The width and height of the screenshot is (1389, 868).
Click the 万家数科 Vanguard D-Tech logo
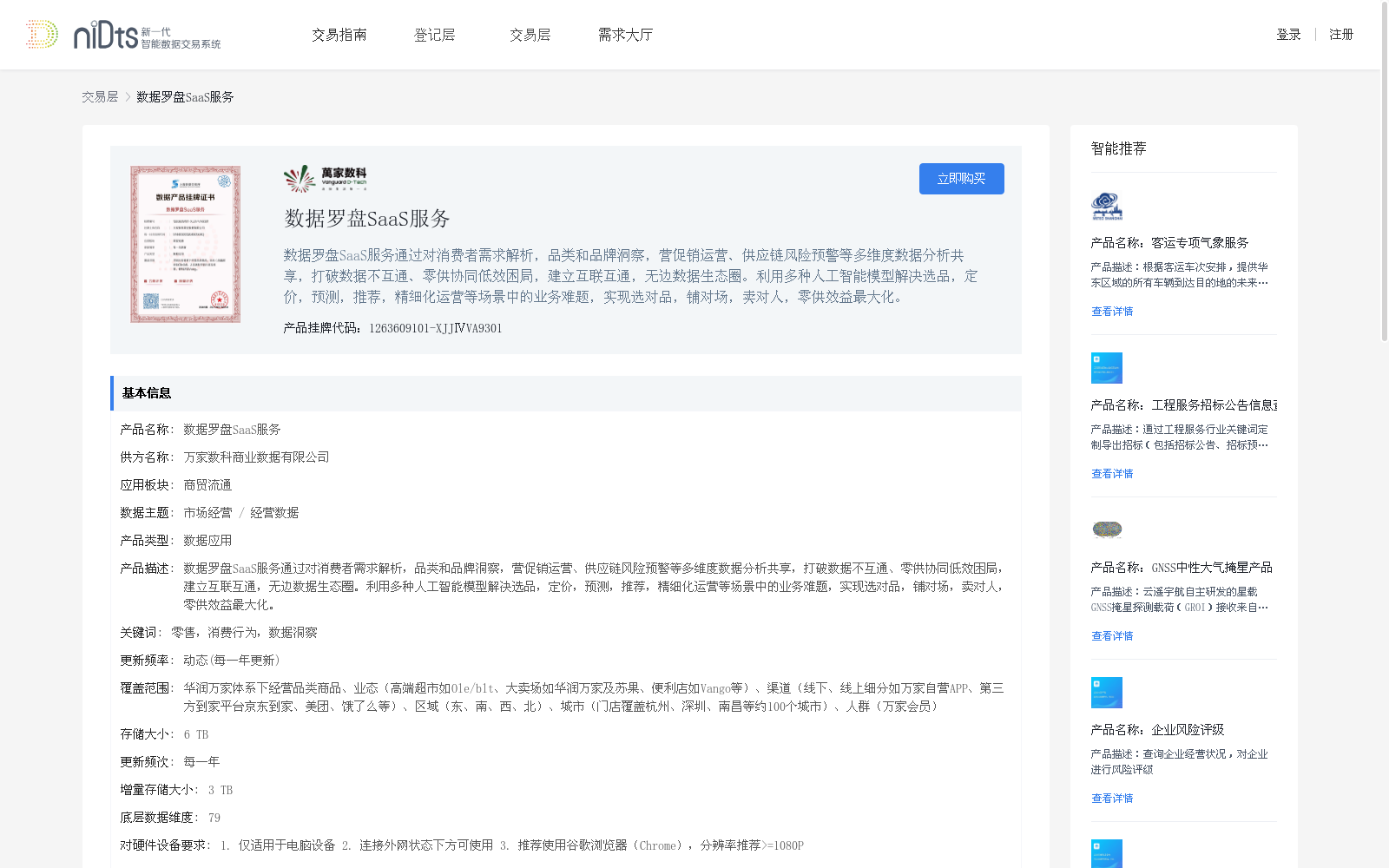coord(326,179)
